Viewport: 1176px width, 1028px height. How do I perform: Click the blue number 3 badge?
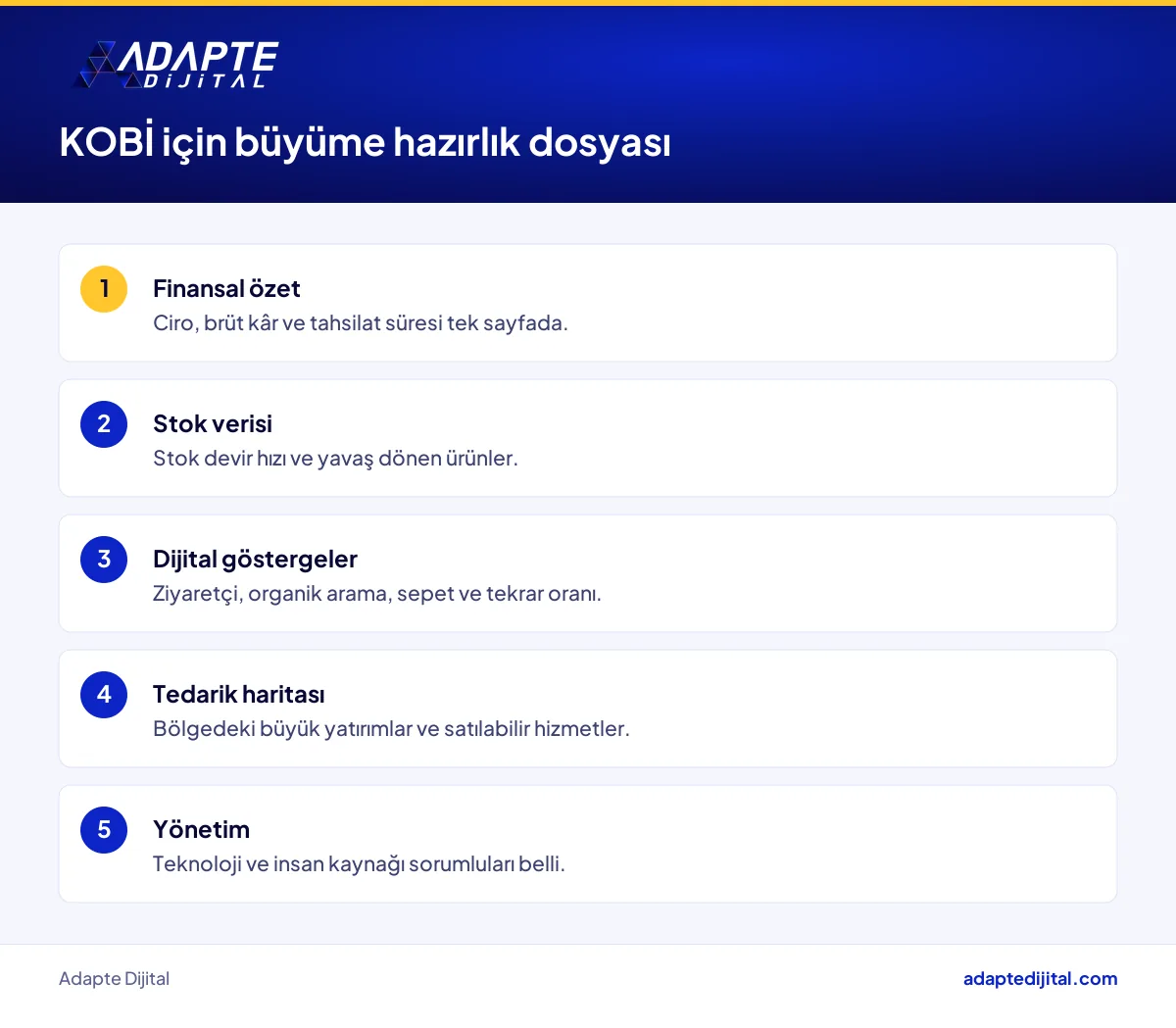[104, 560]
